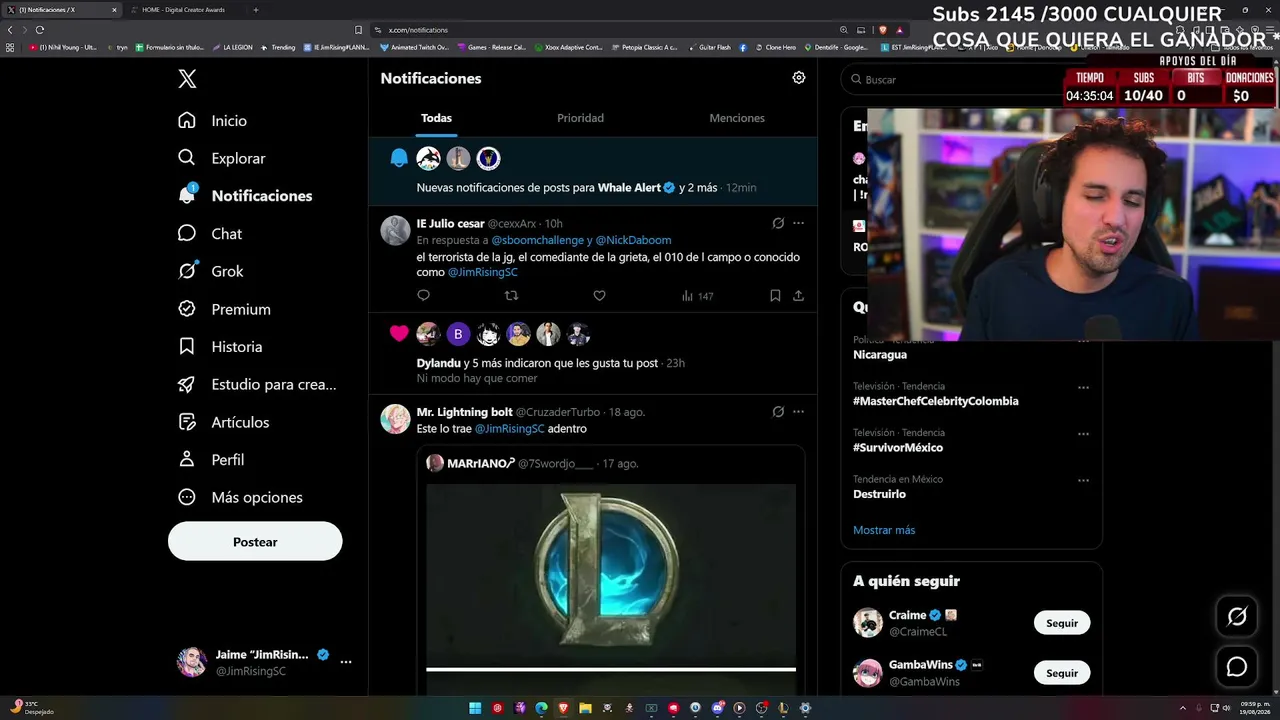Screen dimensions: 1280x720
Task: Open Perfil person icon in sidebar
Action: coord(187,459)
